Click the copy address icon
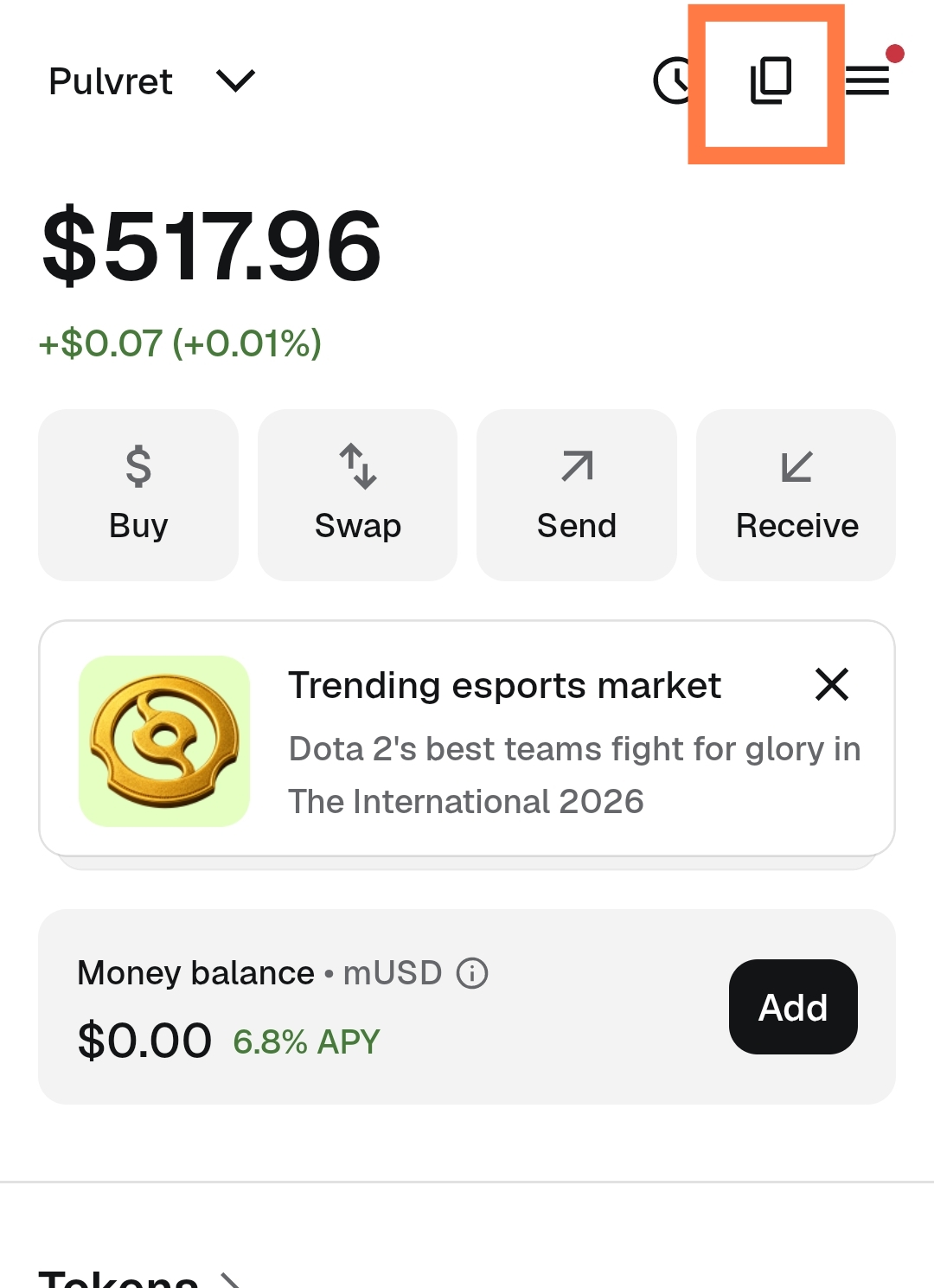This screenshot has width=934, height=1288. pyautogui.click(x=771, y=81)
